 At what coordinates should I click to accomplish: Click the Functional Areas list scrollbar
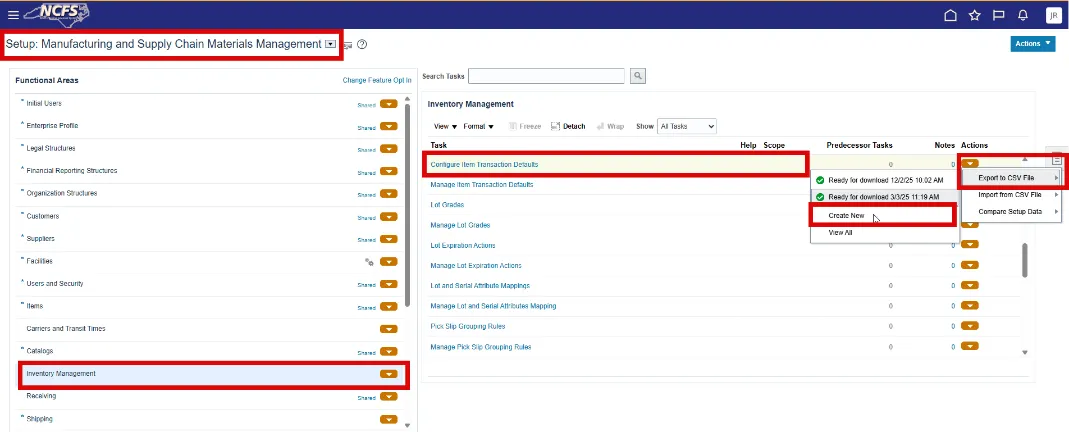408,204
